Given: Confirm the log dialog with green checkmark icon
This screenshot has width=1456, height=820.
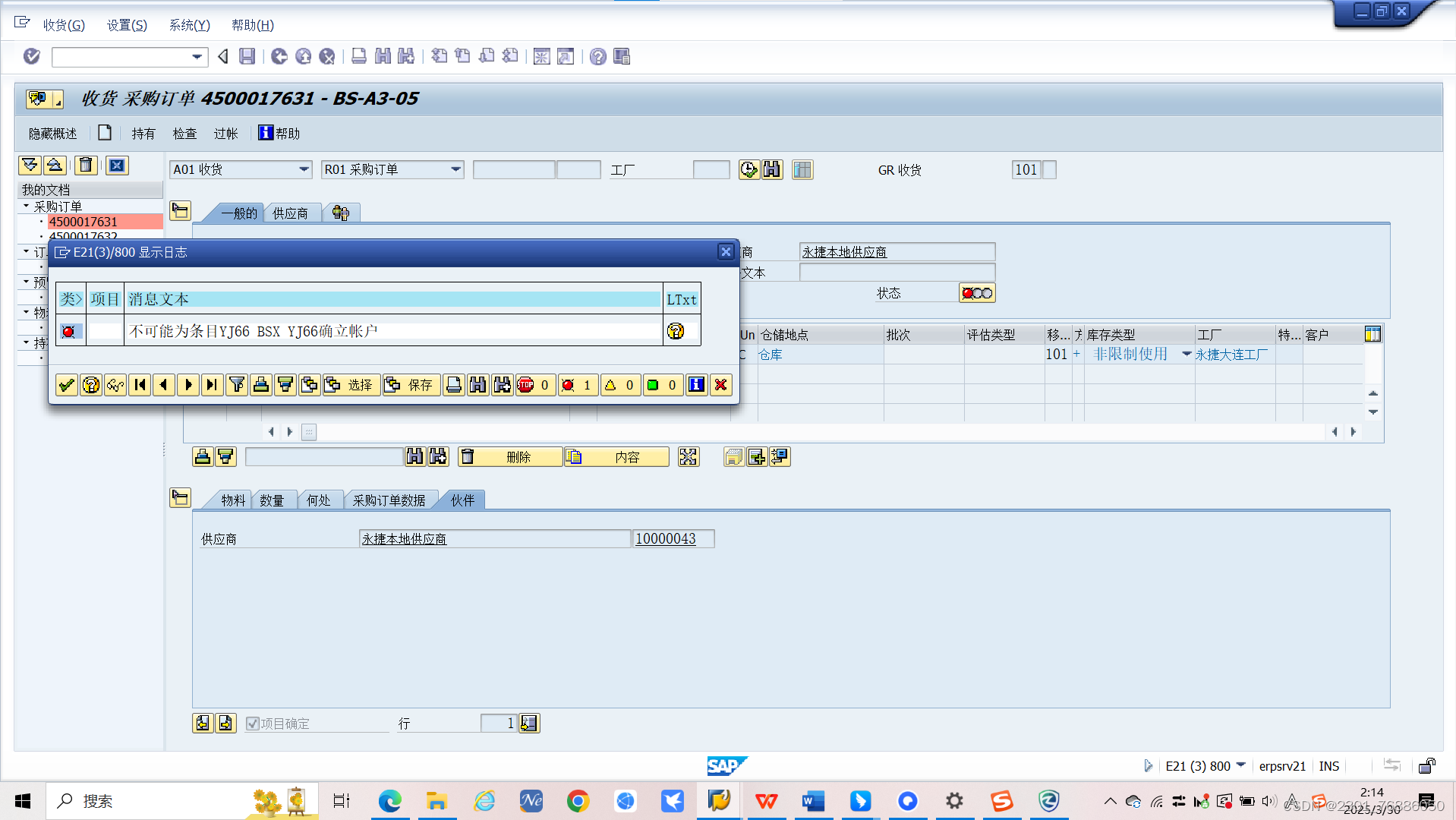Looking at the screenshot, I should point(66,385).
